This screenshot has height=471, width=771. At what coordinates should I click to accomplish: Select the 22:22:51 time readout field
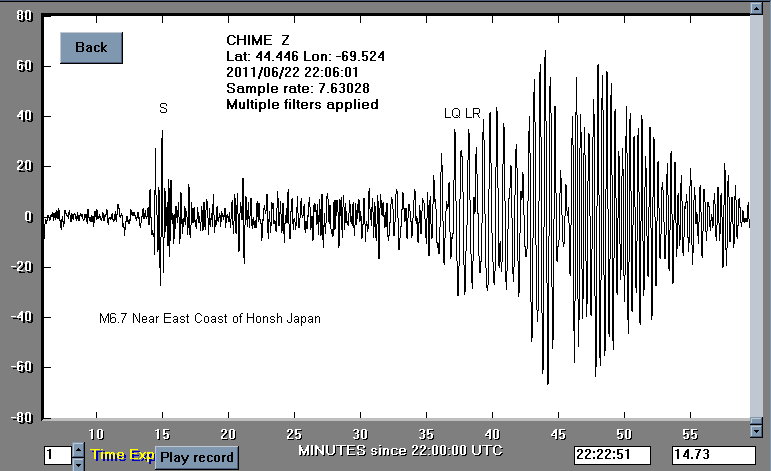pos(616,455)
